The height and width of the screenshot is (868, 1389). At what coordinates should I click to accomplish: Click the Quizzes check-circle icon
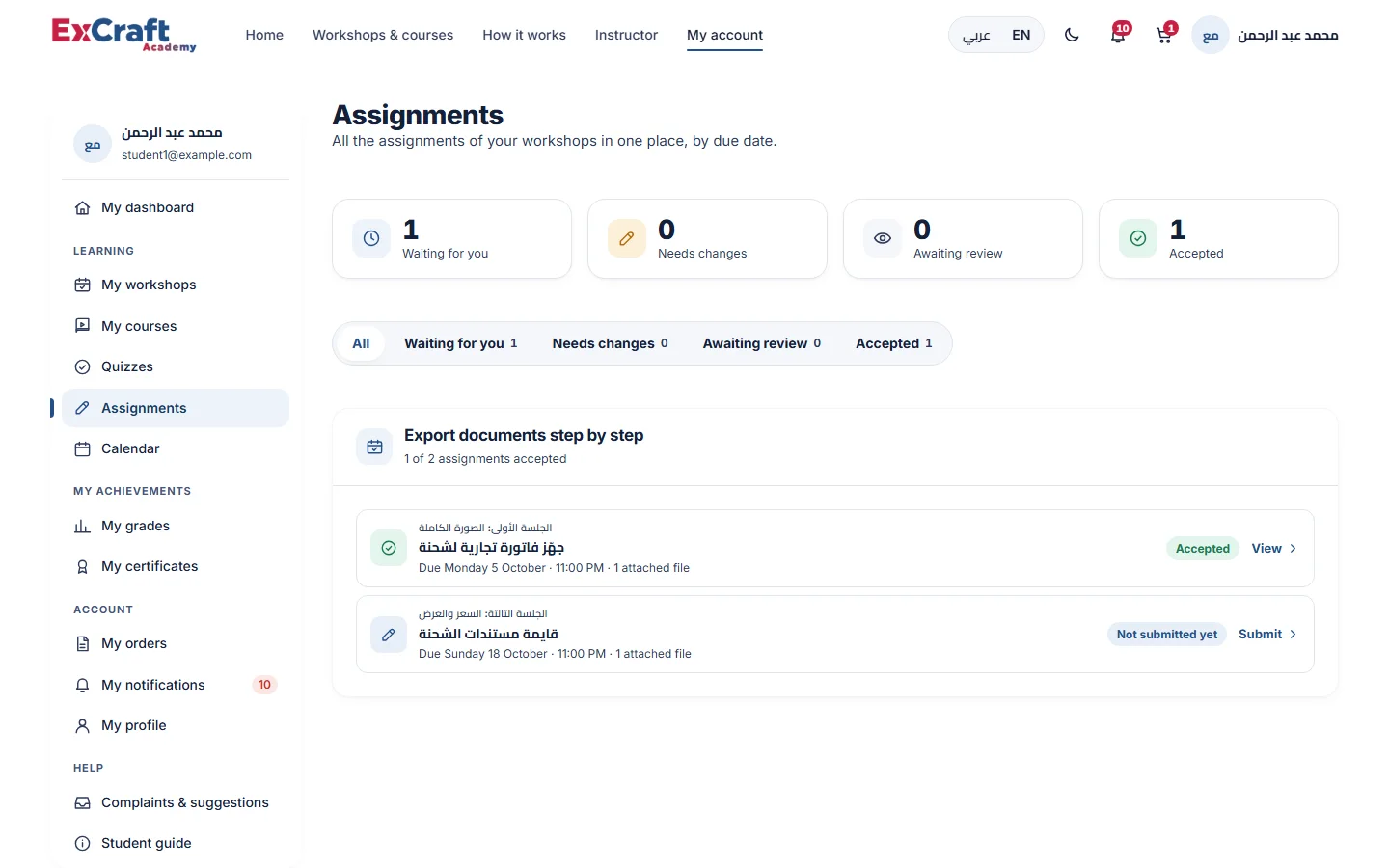point(83,366)
